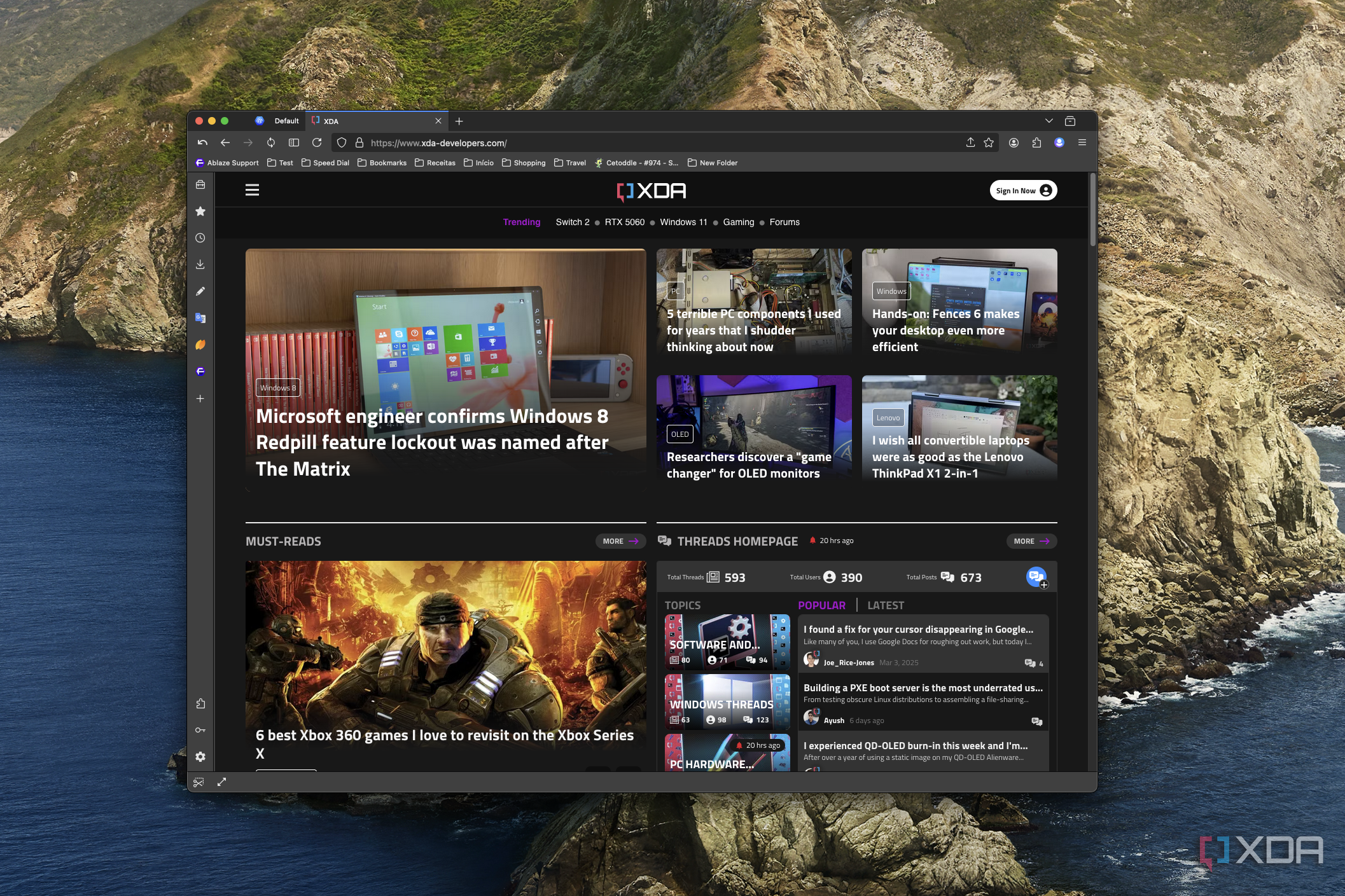Open the RTX 5060 trending topic
1345x896 pixels.
pos(625,222)
